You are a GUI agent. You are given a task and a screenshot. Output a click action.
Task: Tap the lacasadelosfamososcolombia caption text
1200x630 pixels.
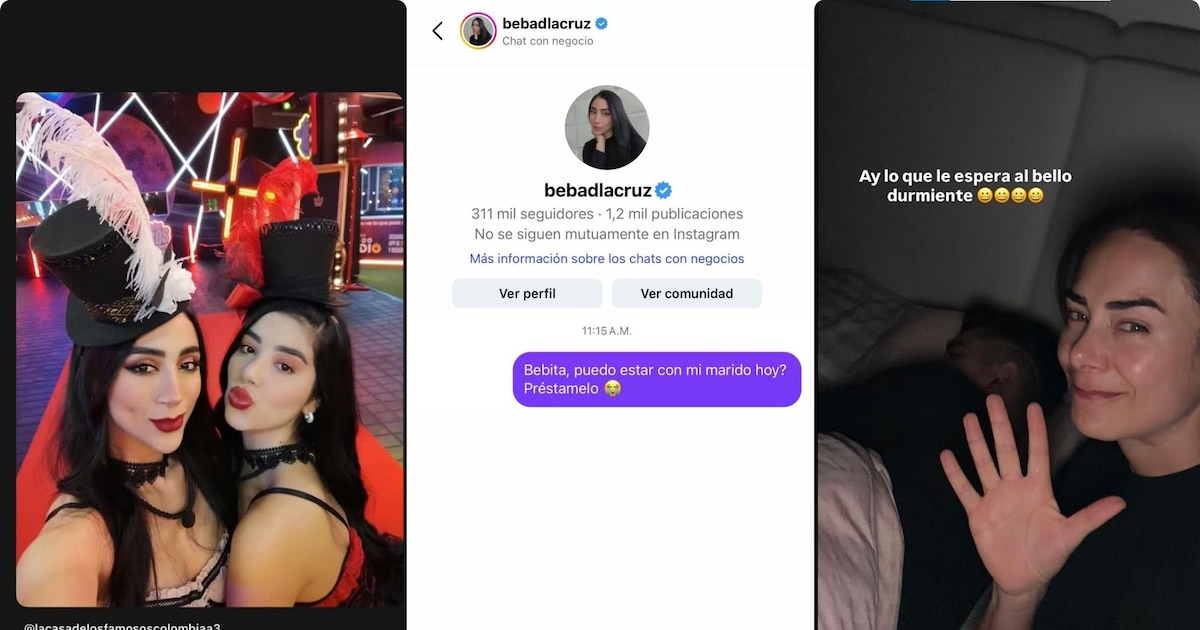(121, 626)
